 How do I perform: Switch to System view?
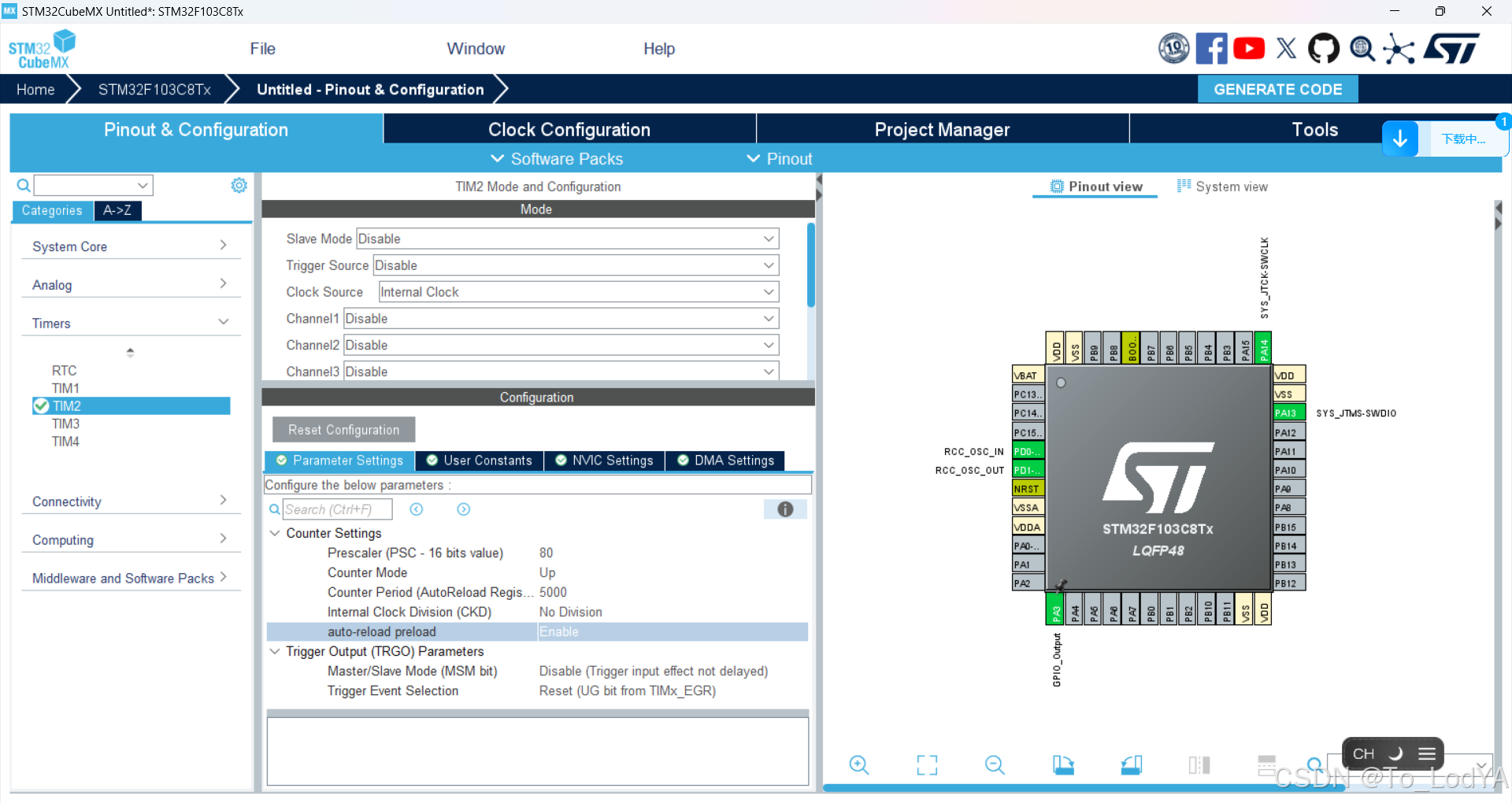[1222, 187]
